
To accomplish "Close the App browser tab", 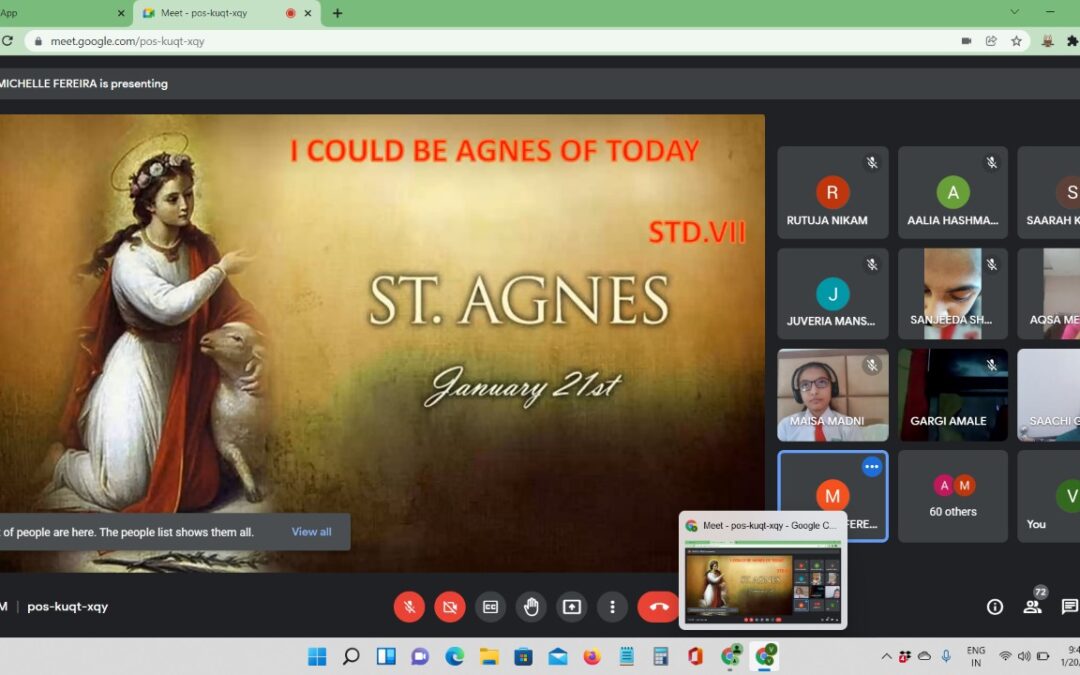I will [121, 13].
